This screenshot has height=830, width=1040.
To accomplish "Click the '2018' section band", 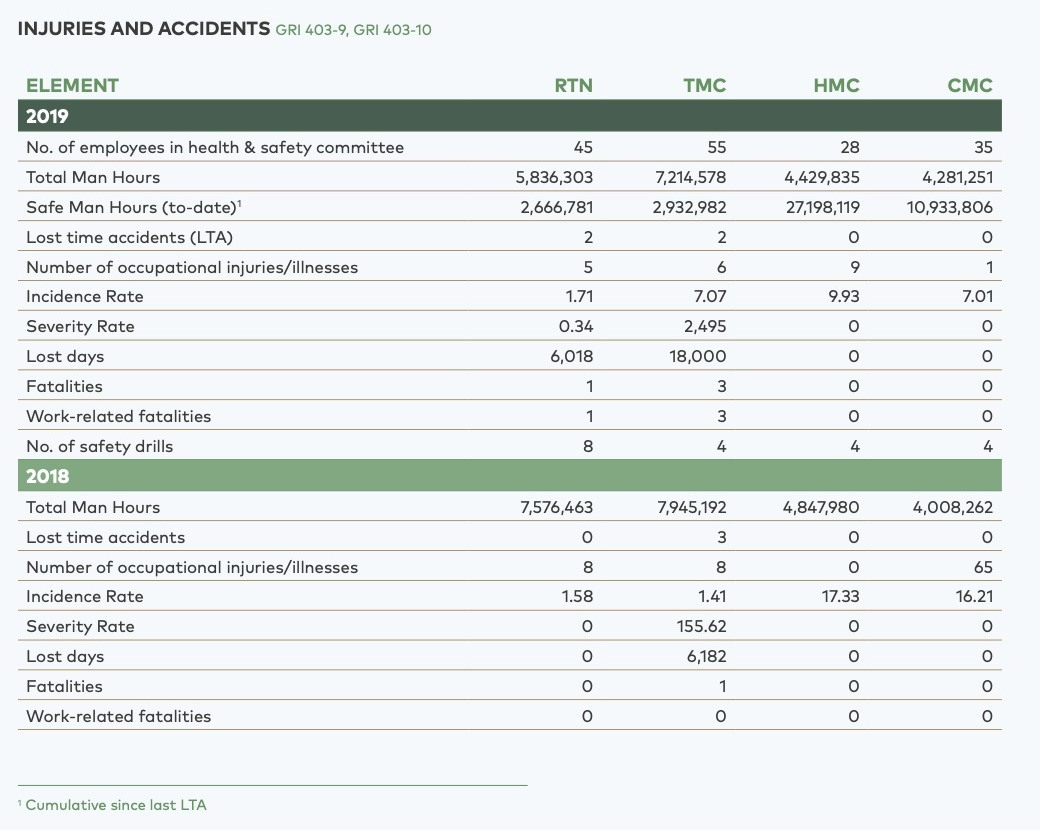I will pos(509,476).
